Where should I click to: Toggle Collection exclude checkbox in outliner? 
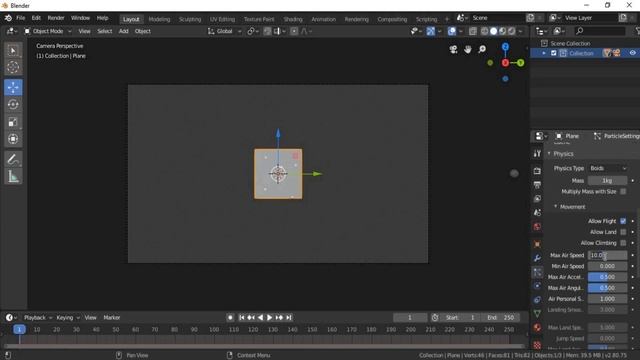click(553, 53)
